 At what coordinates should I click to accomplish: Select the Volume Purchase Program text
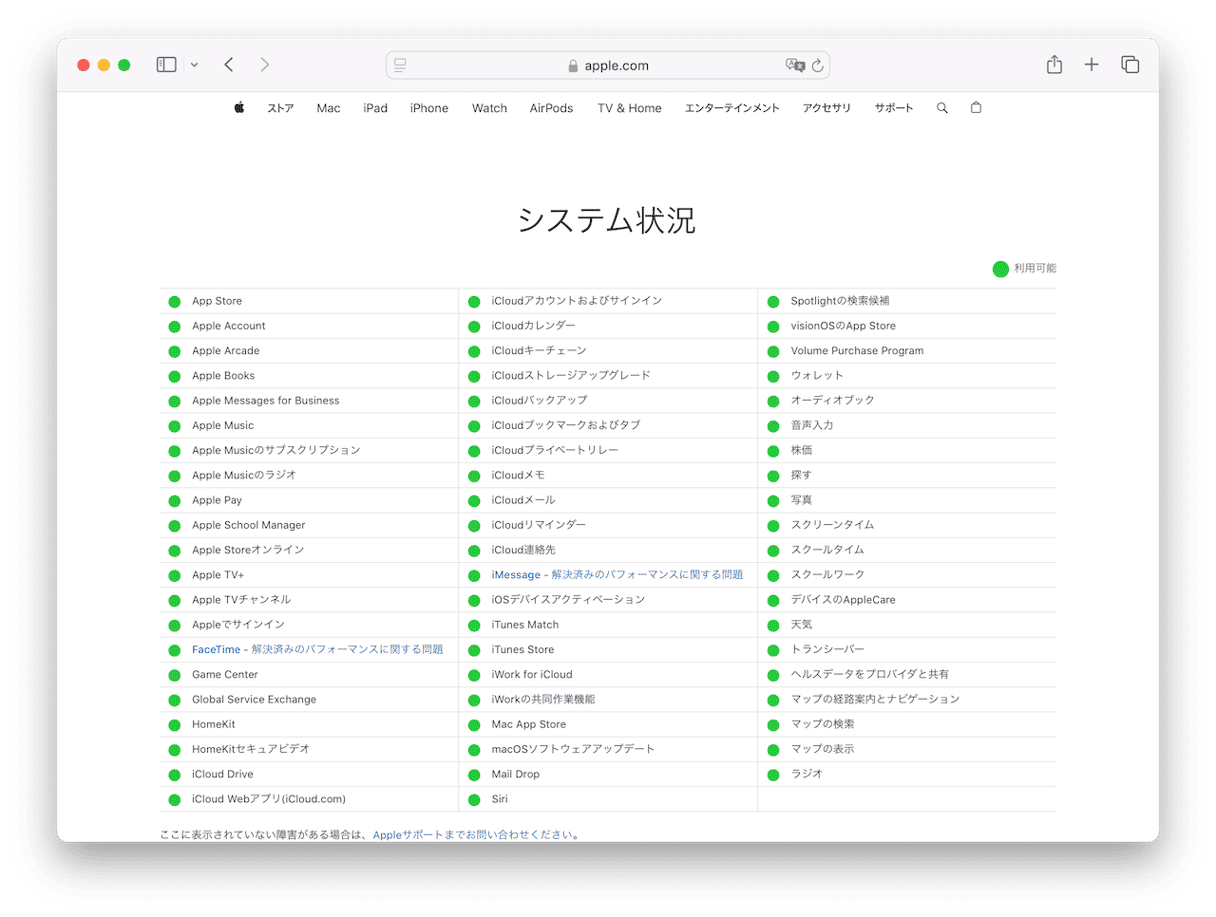(857, 351)
